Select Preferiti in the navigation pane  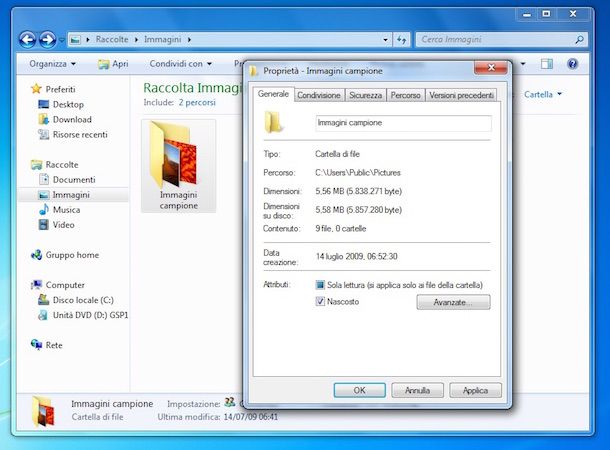[x=60, y=89]
